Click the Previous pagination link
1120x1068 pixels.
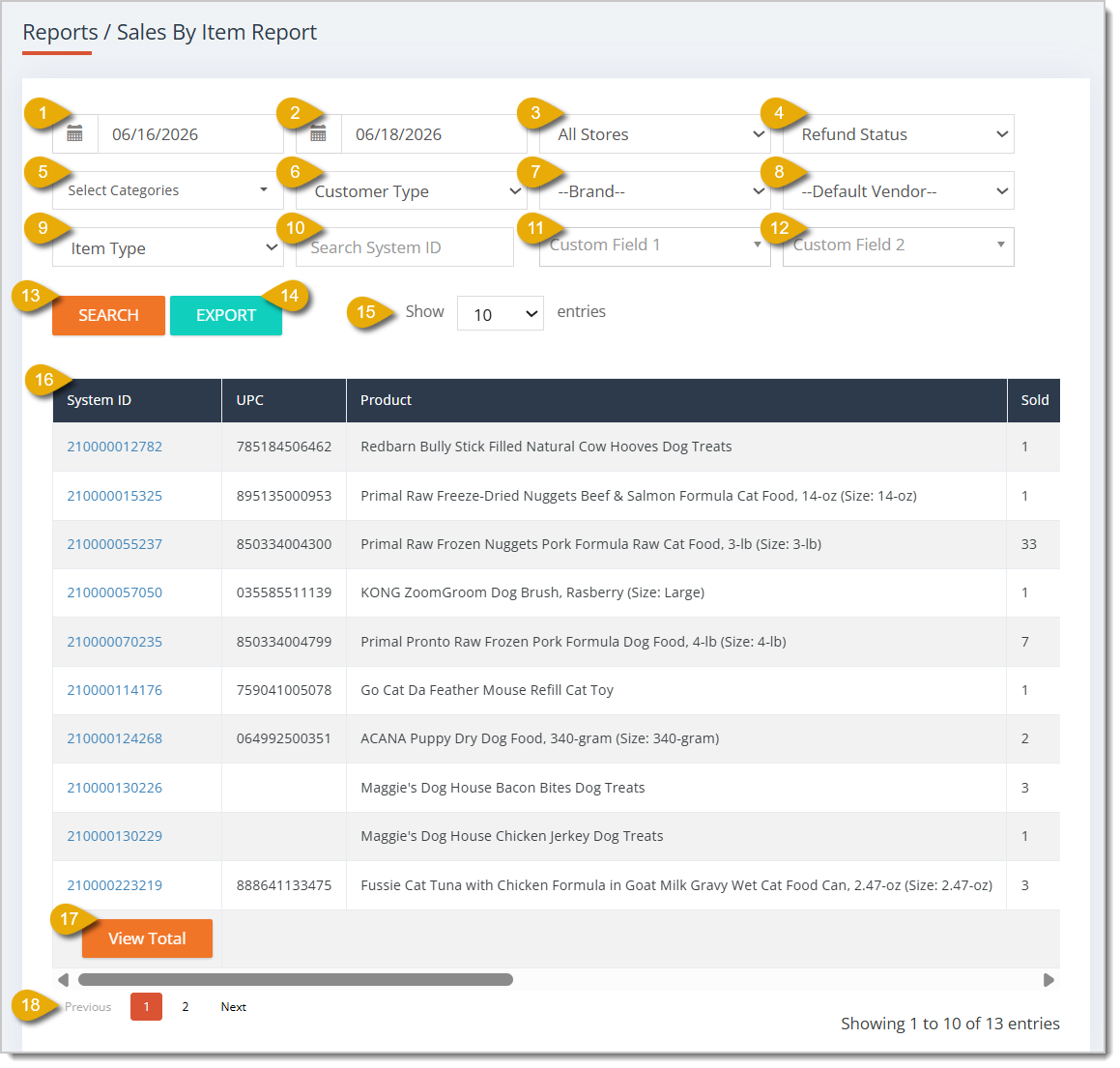(88, 1006)
